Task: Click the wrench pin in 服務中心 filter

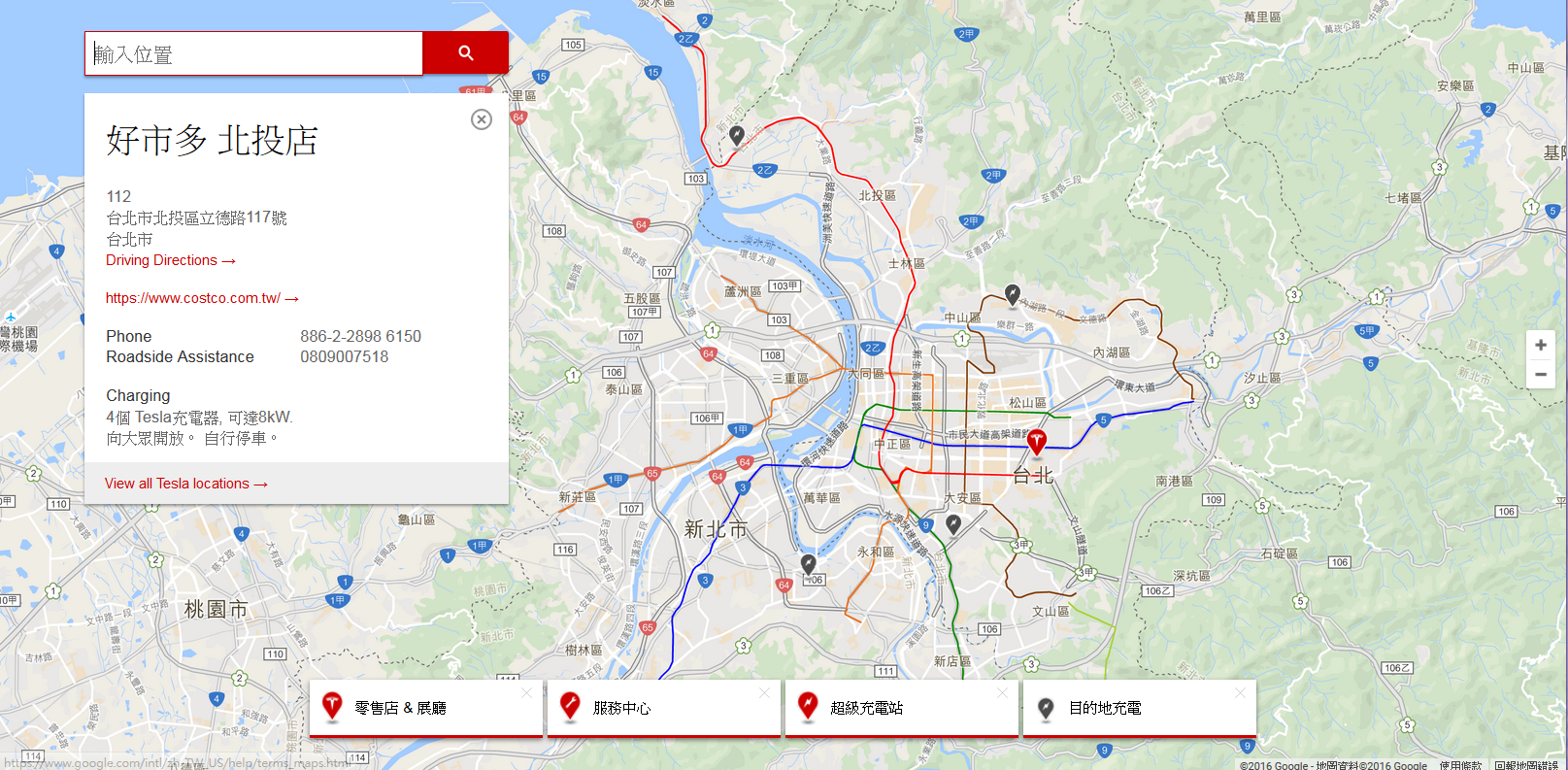Action: 570,707
